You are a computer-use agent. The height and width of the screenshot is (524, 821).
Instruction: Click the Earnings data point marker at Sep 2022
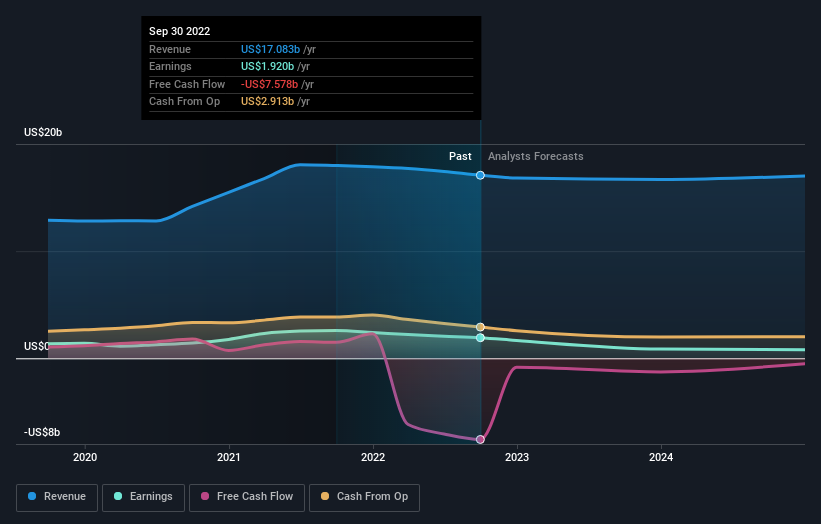pos(480,338)
